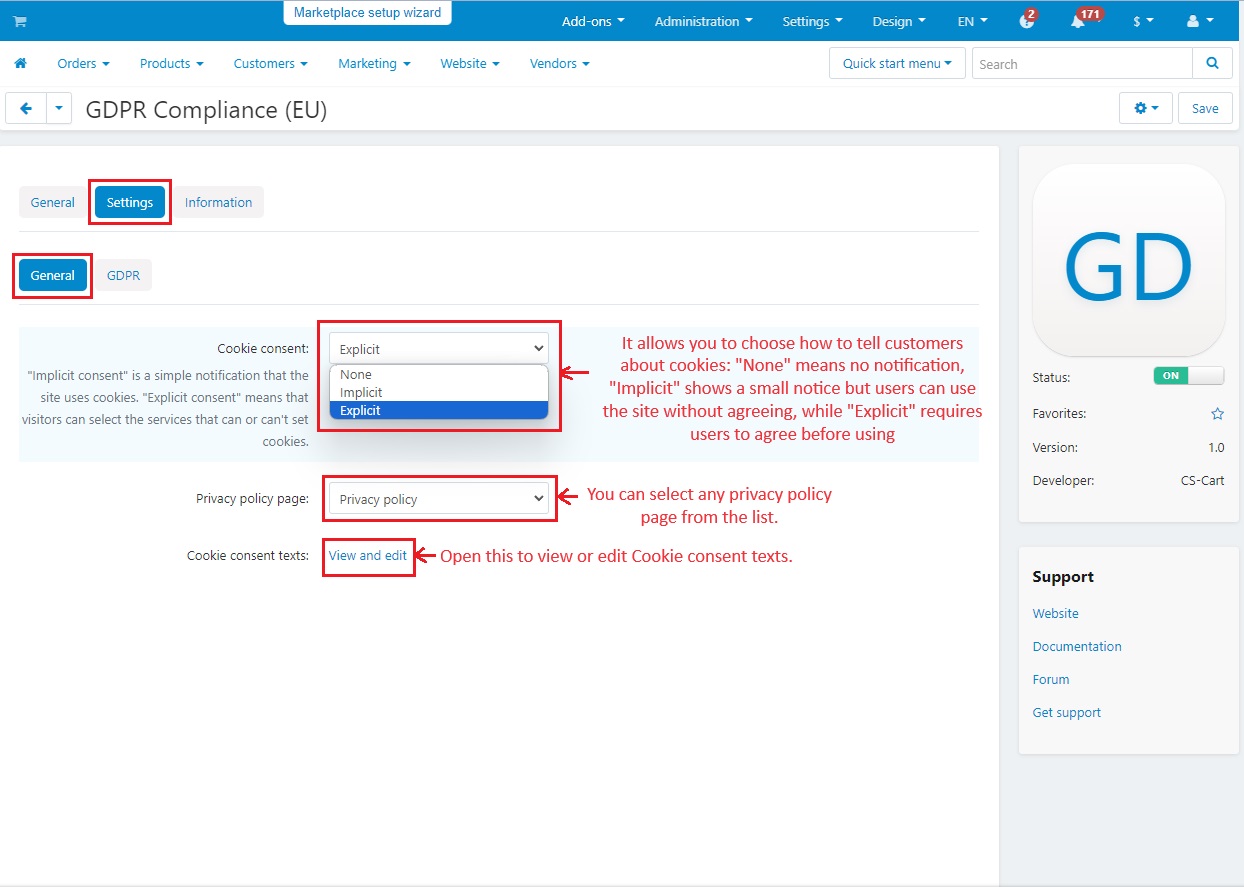
Task: Open the Quick start menu
Action: click(x=897, y=63)
